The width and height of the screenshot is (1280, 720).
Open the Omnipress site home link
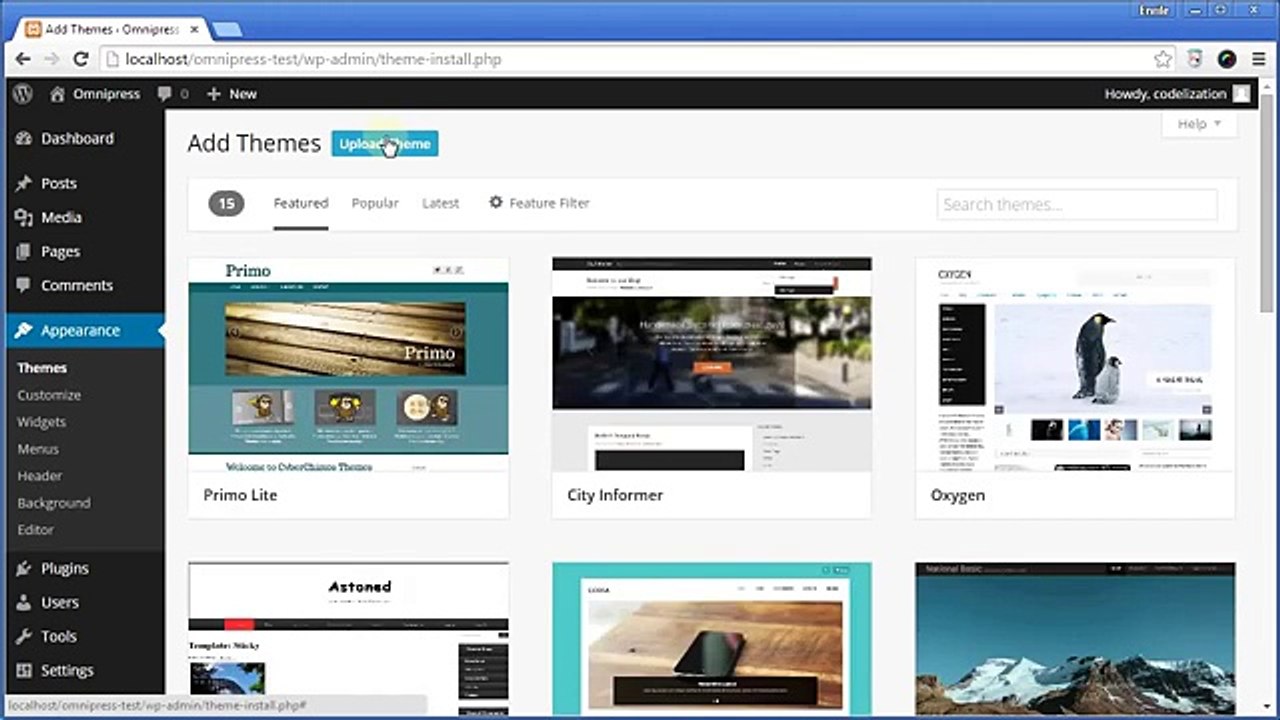[94, 93]
